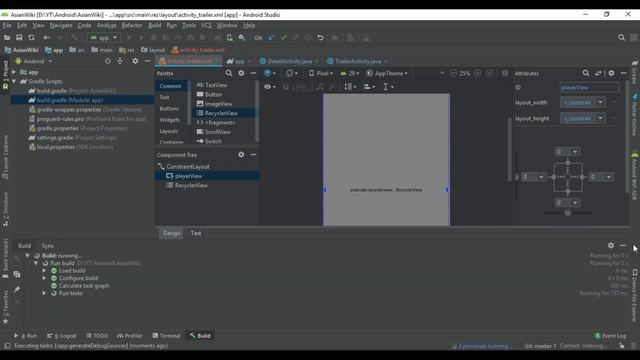
Task: Open the AVD Manager phone icon
Action: [x=229, y=38]
